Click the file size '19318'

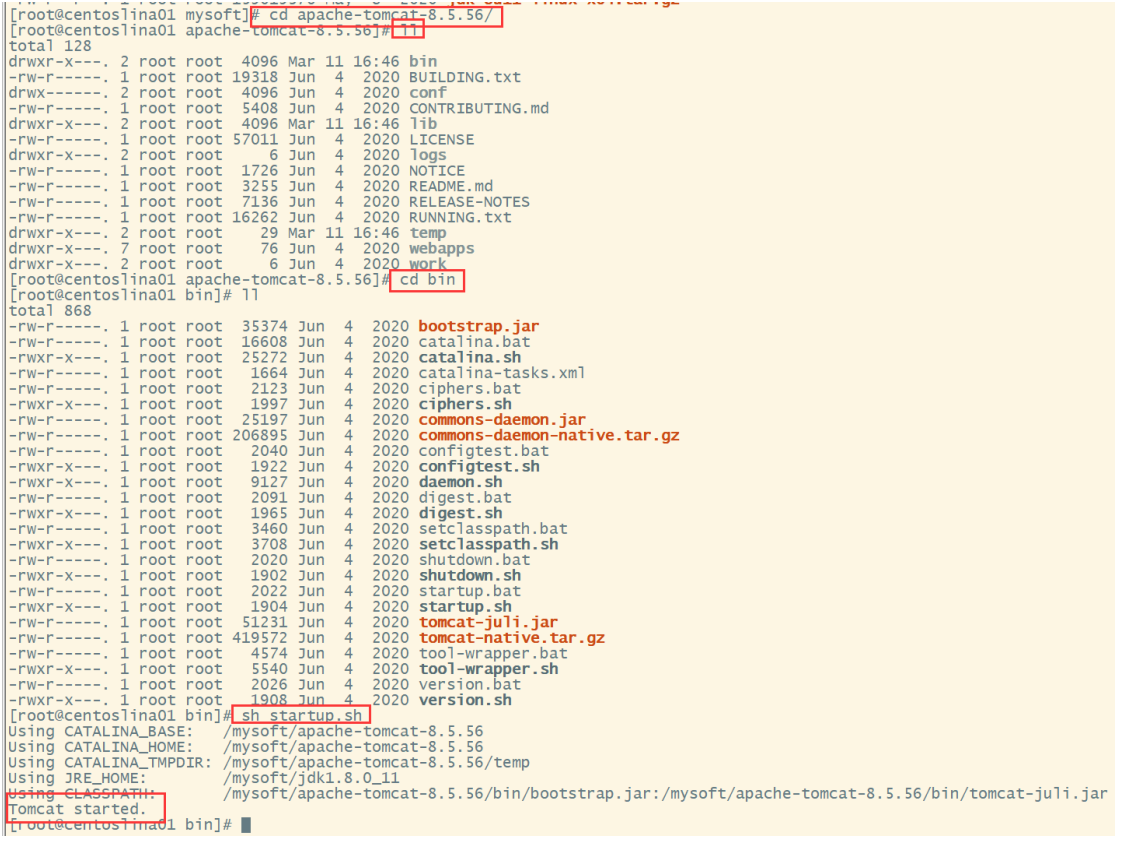[255, 77]
